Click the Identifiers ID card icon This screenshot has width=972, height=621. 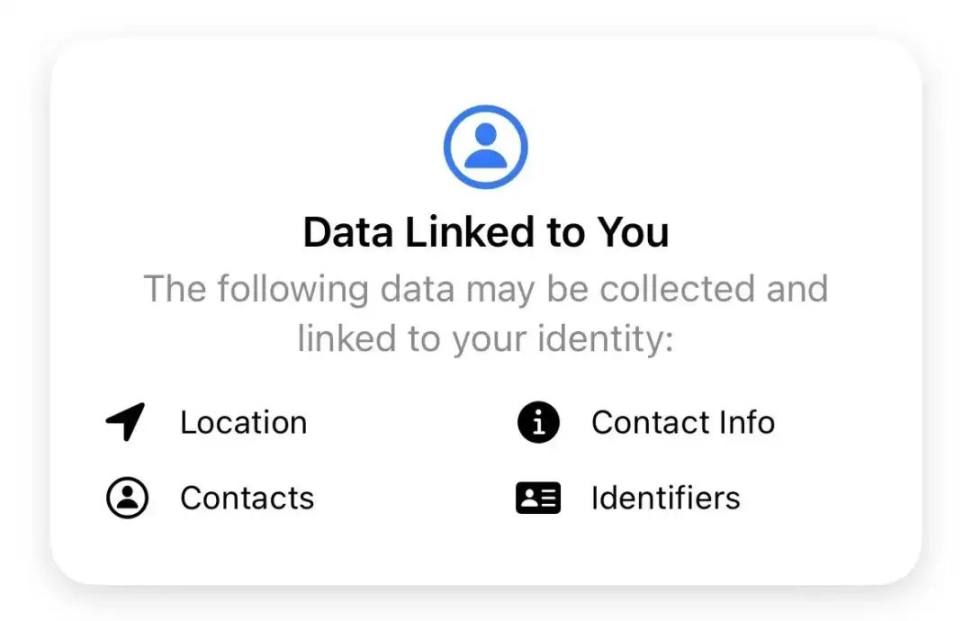coord(538,498)
